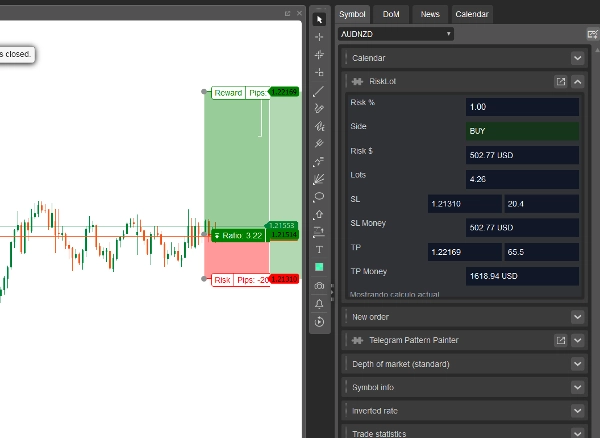Expand the Inverted rate section
Screen dimensions: 600x438
tap(577, 411)
